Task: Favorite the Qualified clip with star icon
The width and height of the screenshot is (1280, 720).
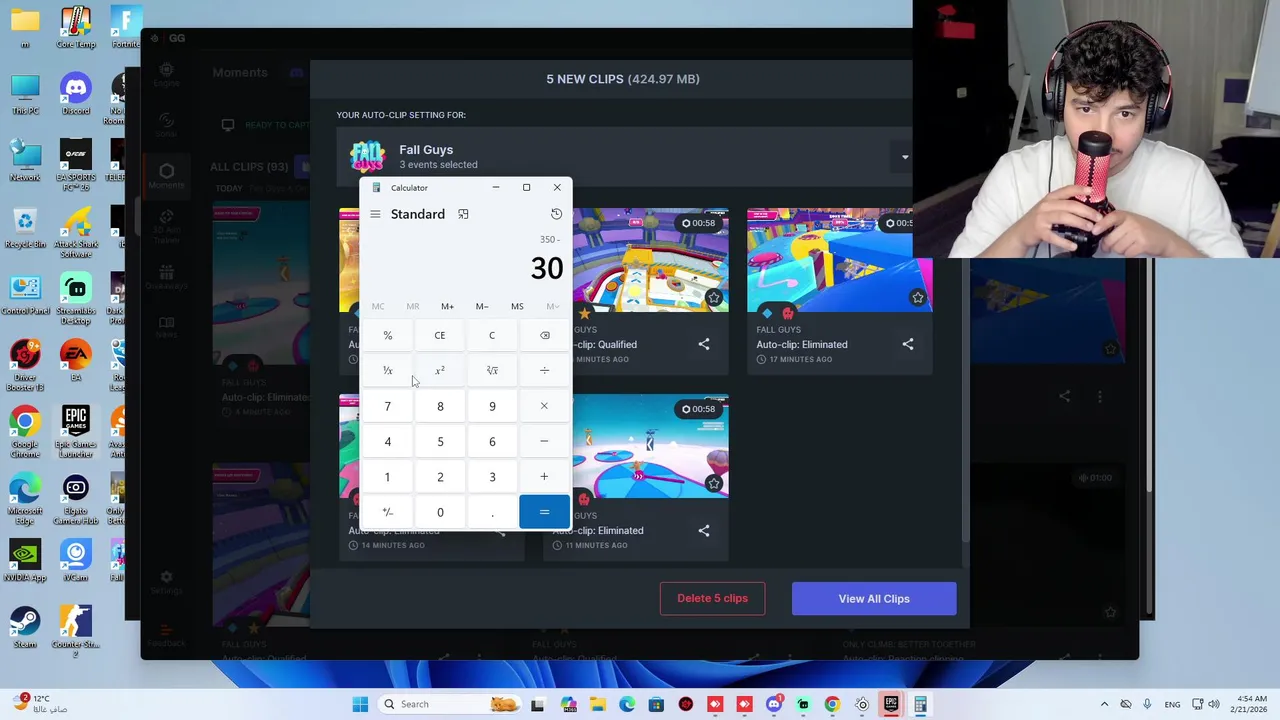Action: click(713, 297)
